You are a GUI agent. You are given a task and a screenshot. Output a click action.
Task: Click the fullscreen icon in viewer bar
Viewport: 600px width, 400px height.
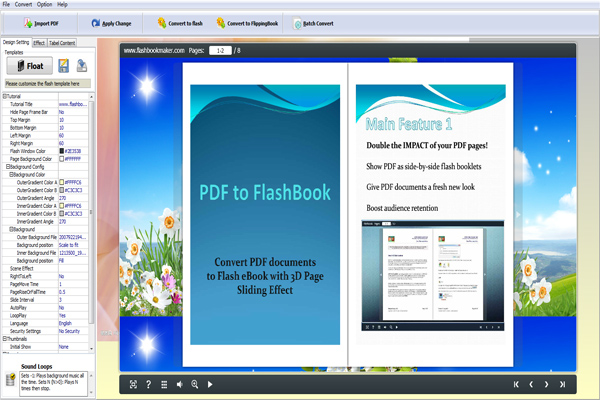pos(133,384)
